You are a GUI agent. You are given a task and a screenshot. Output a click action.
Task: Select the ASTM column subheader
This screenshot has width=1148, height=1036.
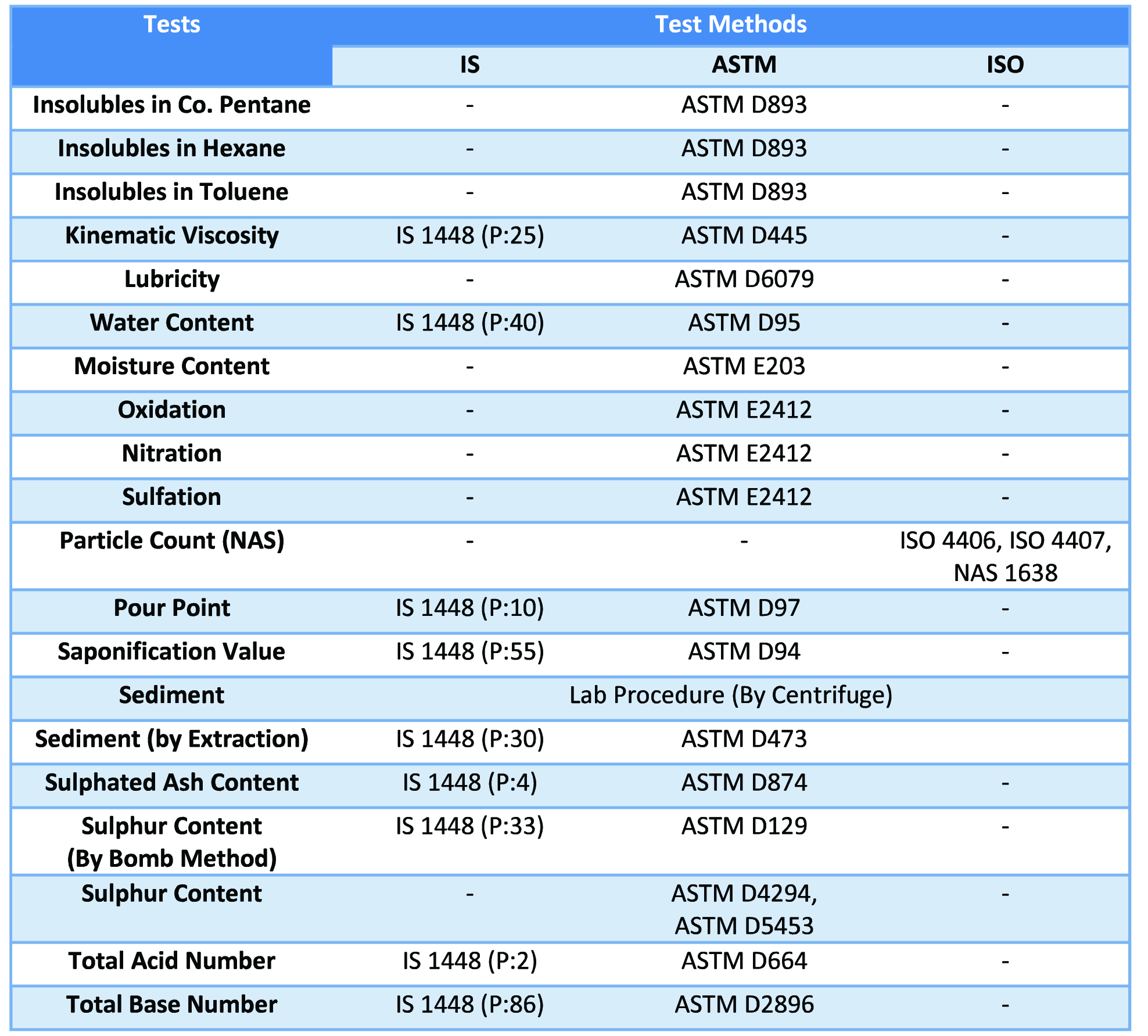(744, 64)
